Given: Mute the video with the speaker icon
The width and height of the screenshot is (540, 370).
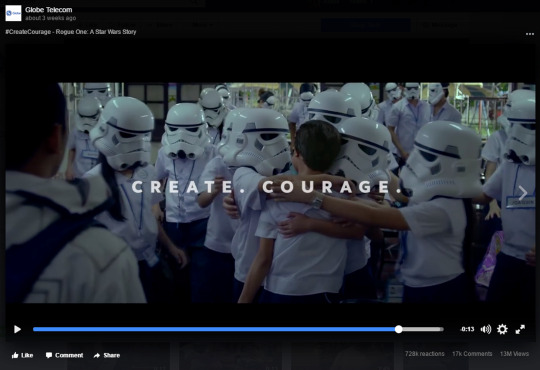Looking at the screenshot, I should point(486,329).
